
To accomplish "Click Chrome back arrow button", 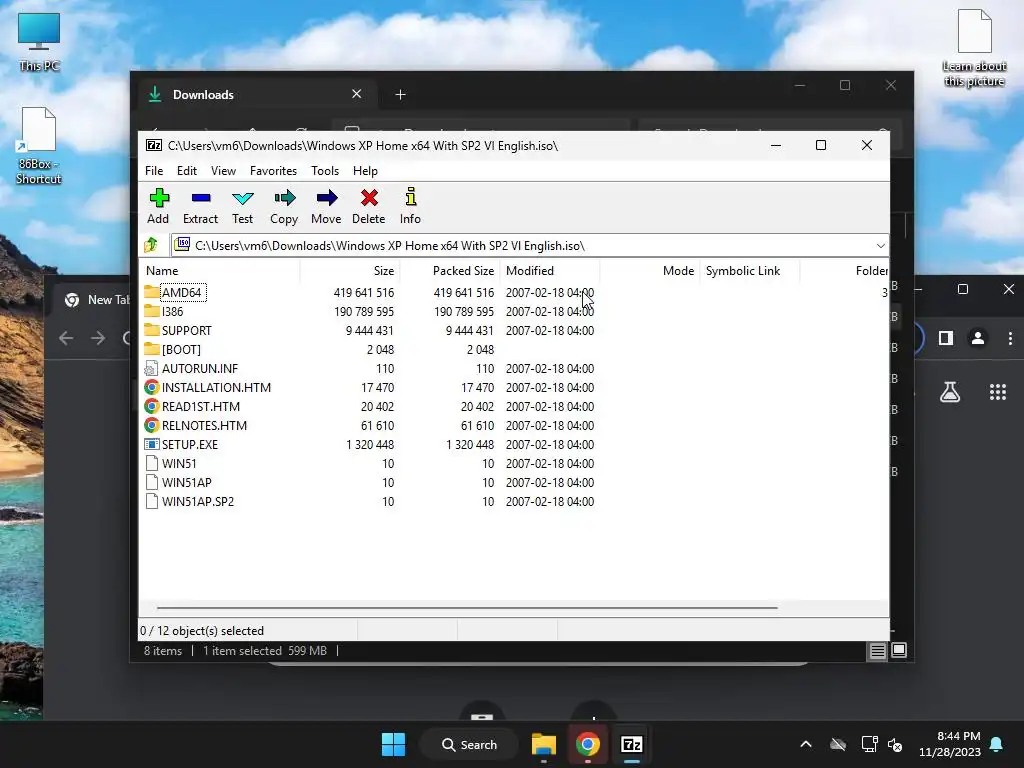I will (x=66, y=338).
